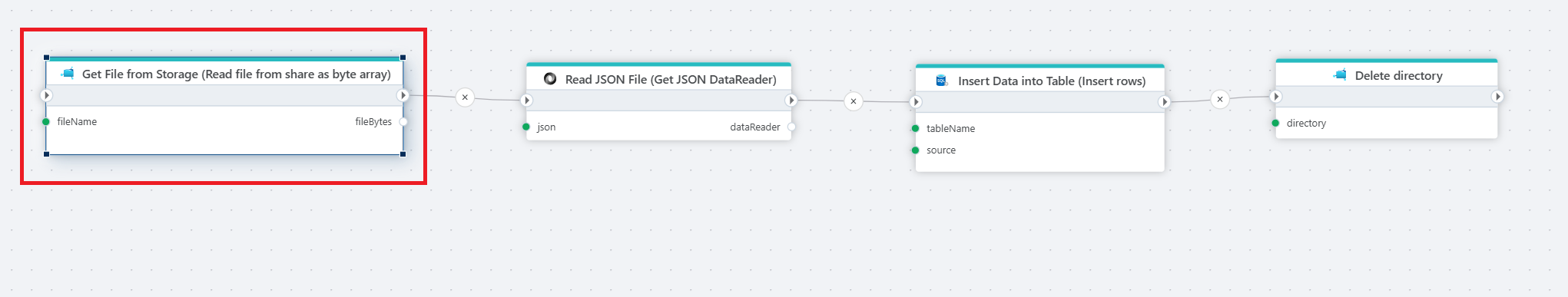Screen dimensions: 1568x297
Task: Click the Delete directory node storage icon
Action: (x=1341, y=75)
